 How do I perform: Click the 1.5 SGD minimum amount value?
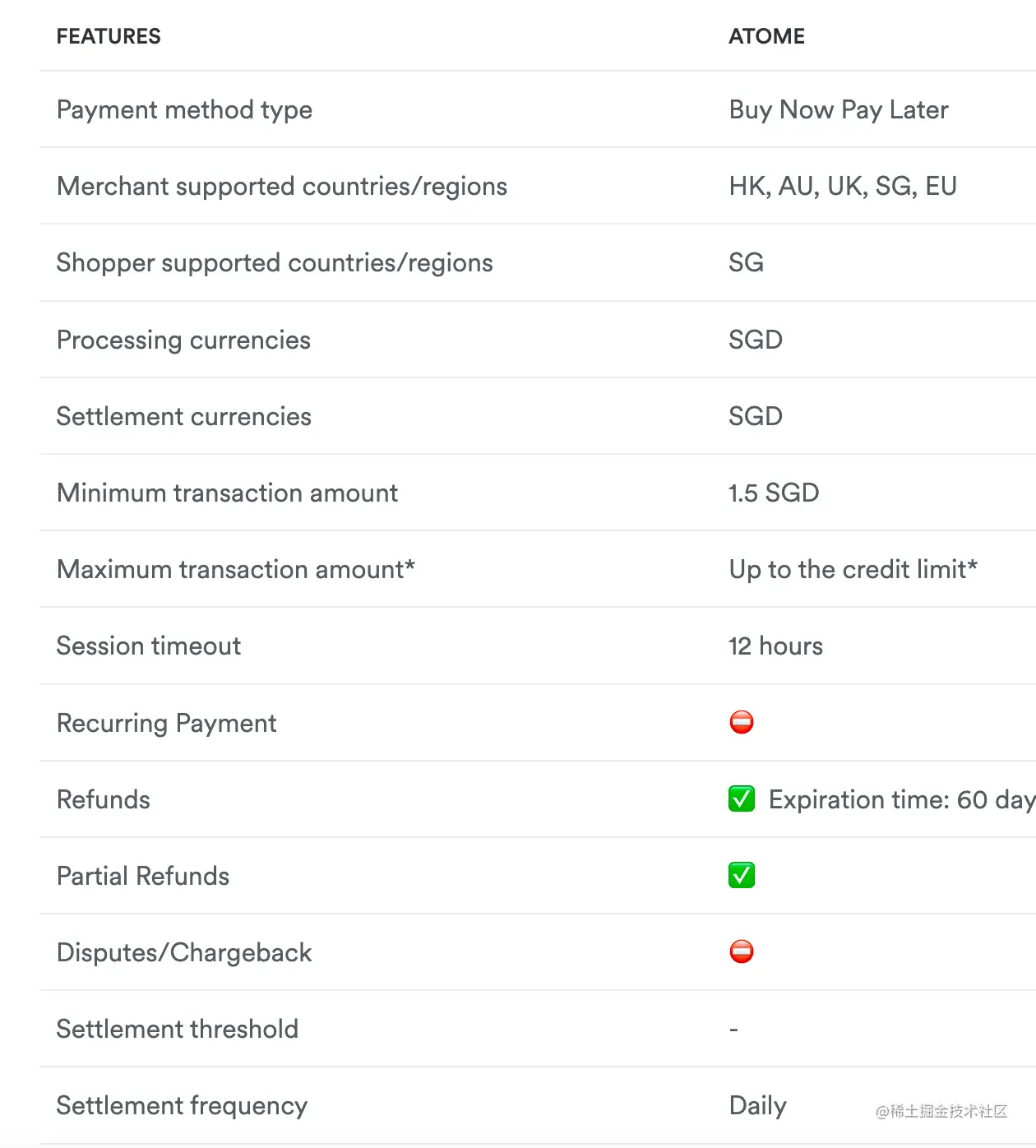(x=774, y=493)
